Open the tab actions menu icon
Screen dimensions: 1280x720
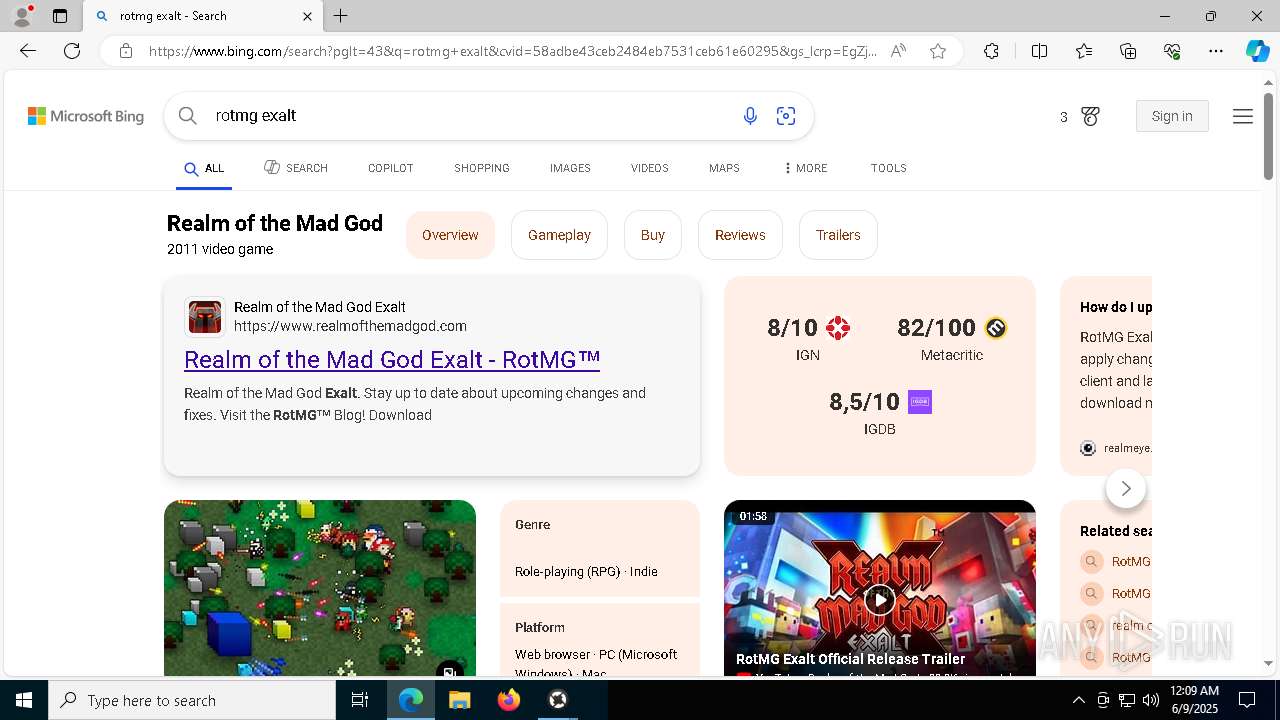(x=60, y=16)
